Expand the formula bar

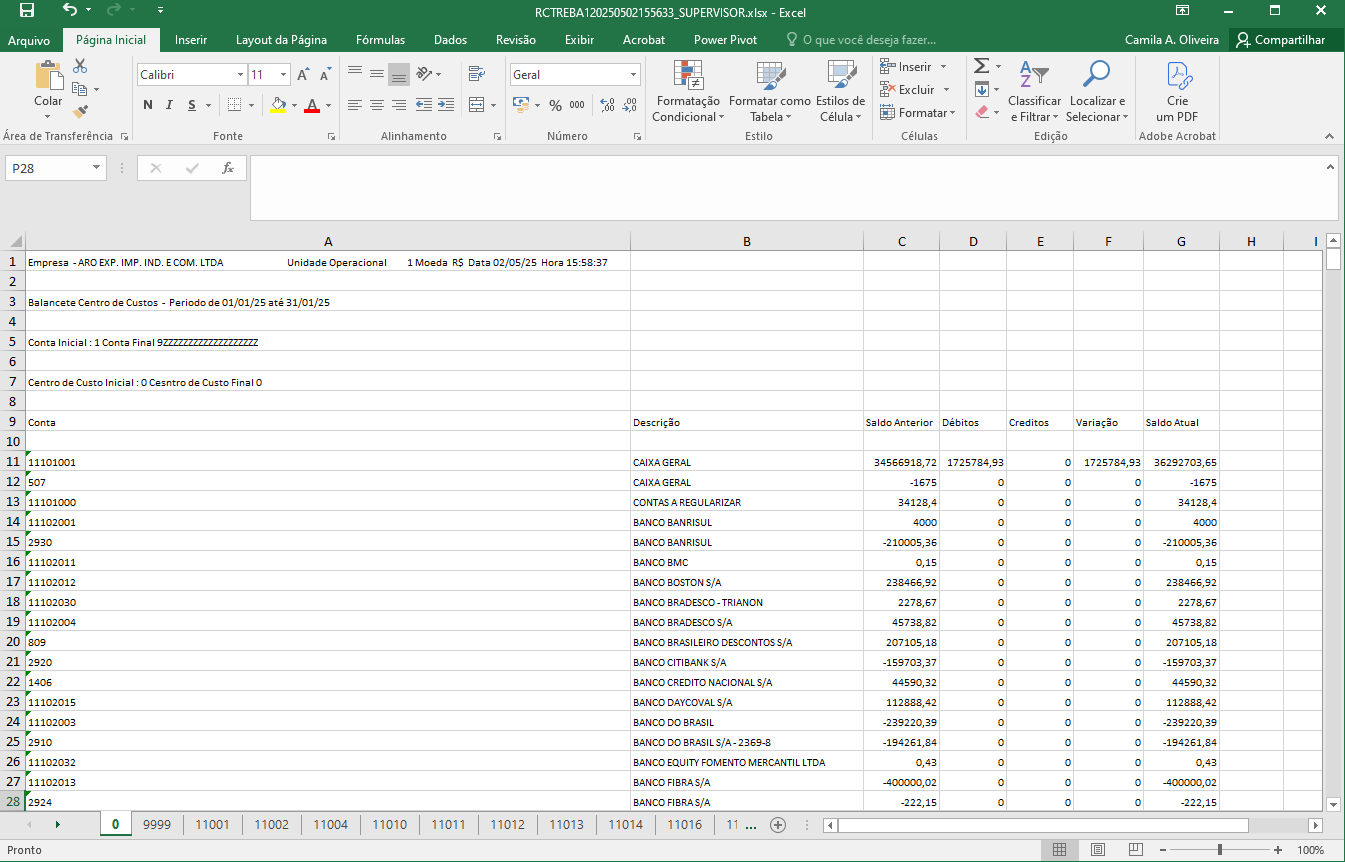[x=1330, y=167]
